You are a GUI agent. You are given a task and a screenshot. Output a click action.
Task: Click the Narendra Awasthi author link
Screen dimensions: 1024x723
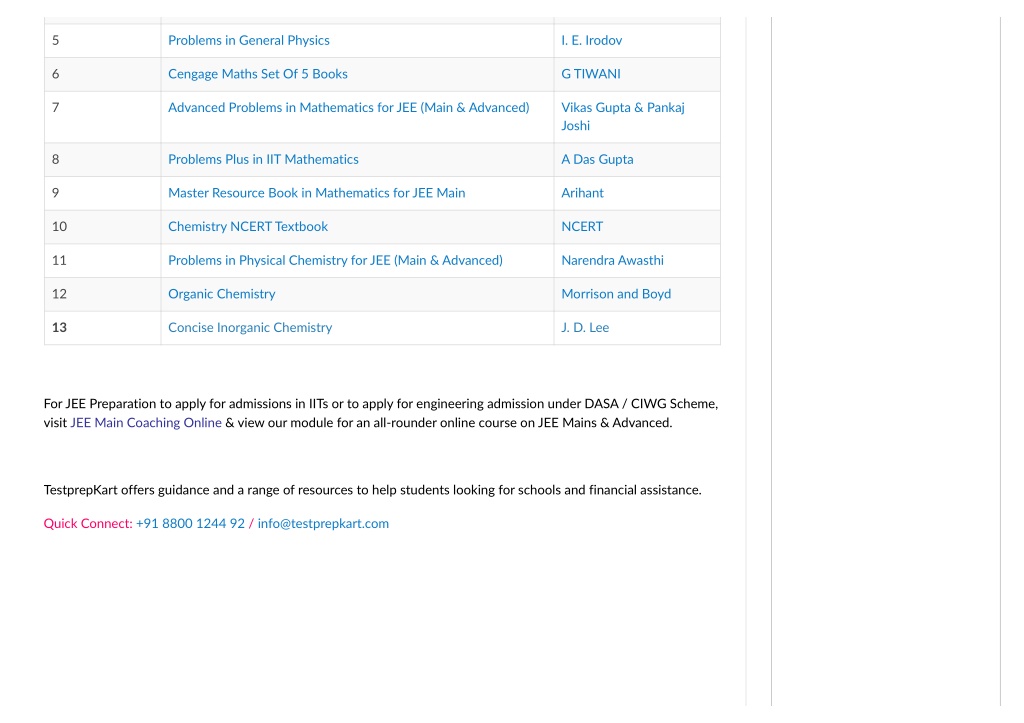pyautogui.click(x=613, y=260)
